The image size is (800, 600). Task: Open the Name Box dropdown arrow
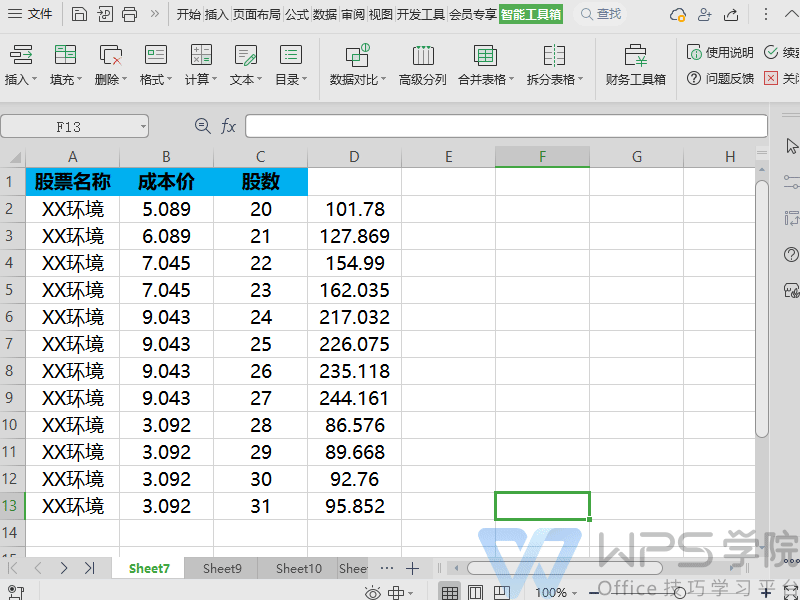143,127
